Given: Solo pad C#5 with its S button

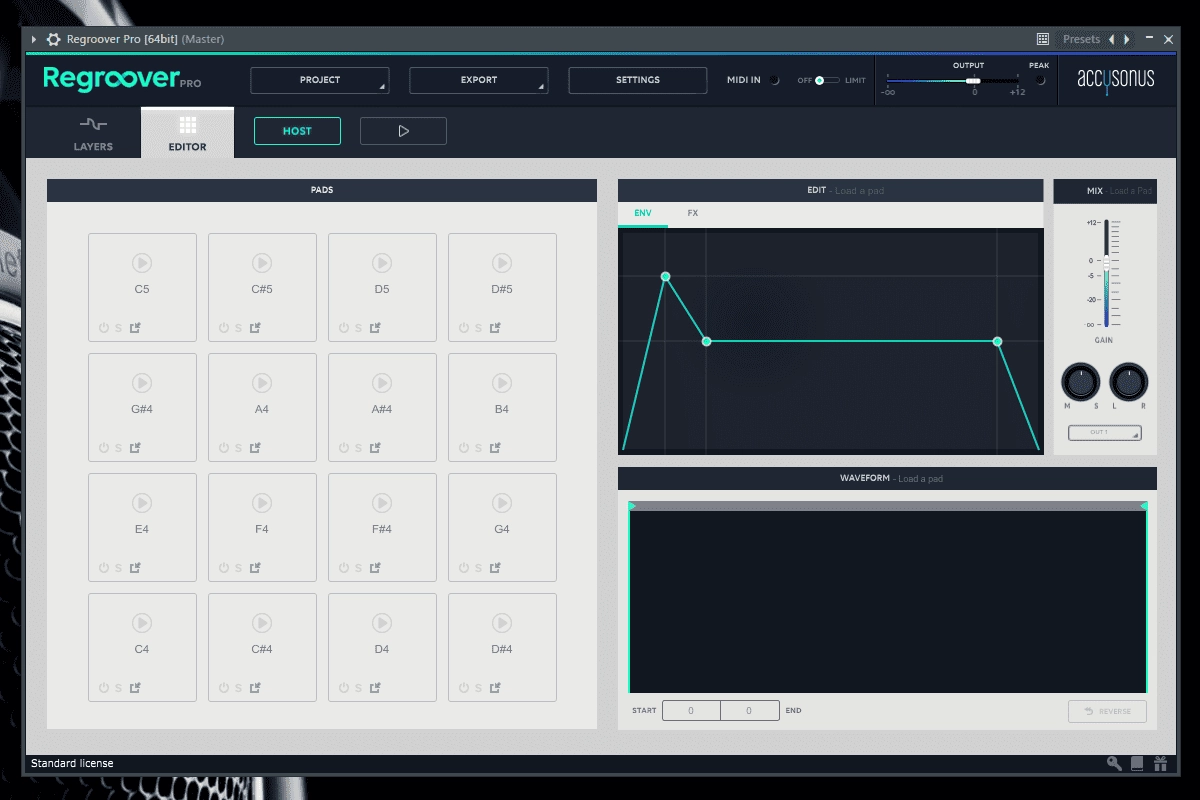Looking at the screenshot, I should [x=238, y=328].
